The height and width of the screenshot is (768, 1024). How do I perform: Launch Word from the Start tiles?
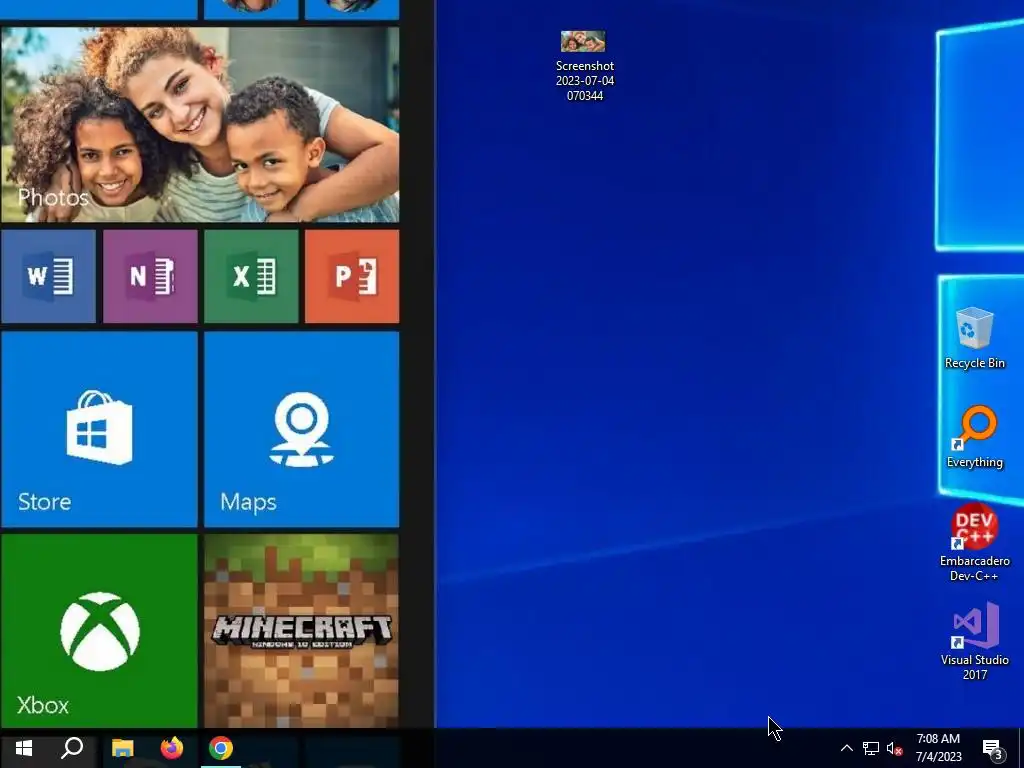[x=48, y=276]
